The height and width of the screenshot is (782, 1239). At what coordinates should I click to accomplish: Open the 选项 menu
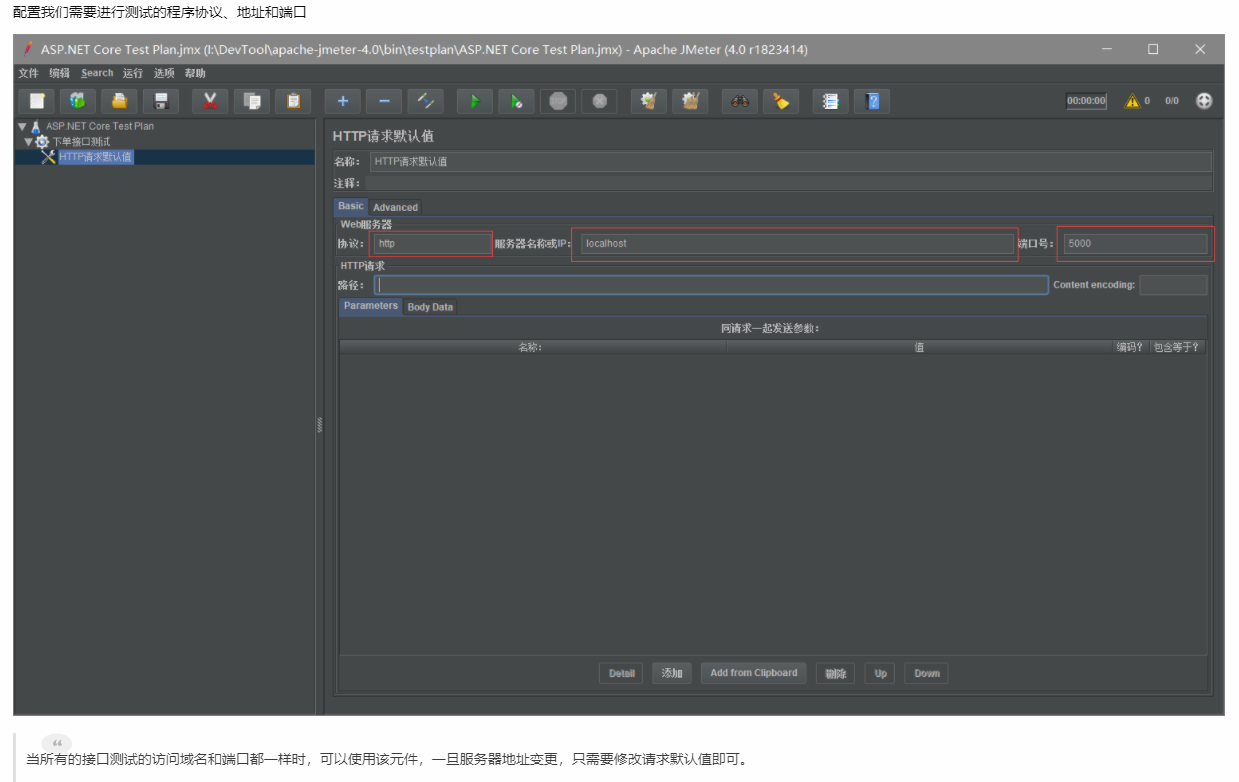[164, 73]
